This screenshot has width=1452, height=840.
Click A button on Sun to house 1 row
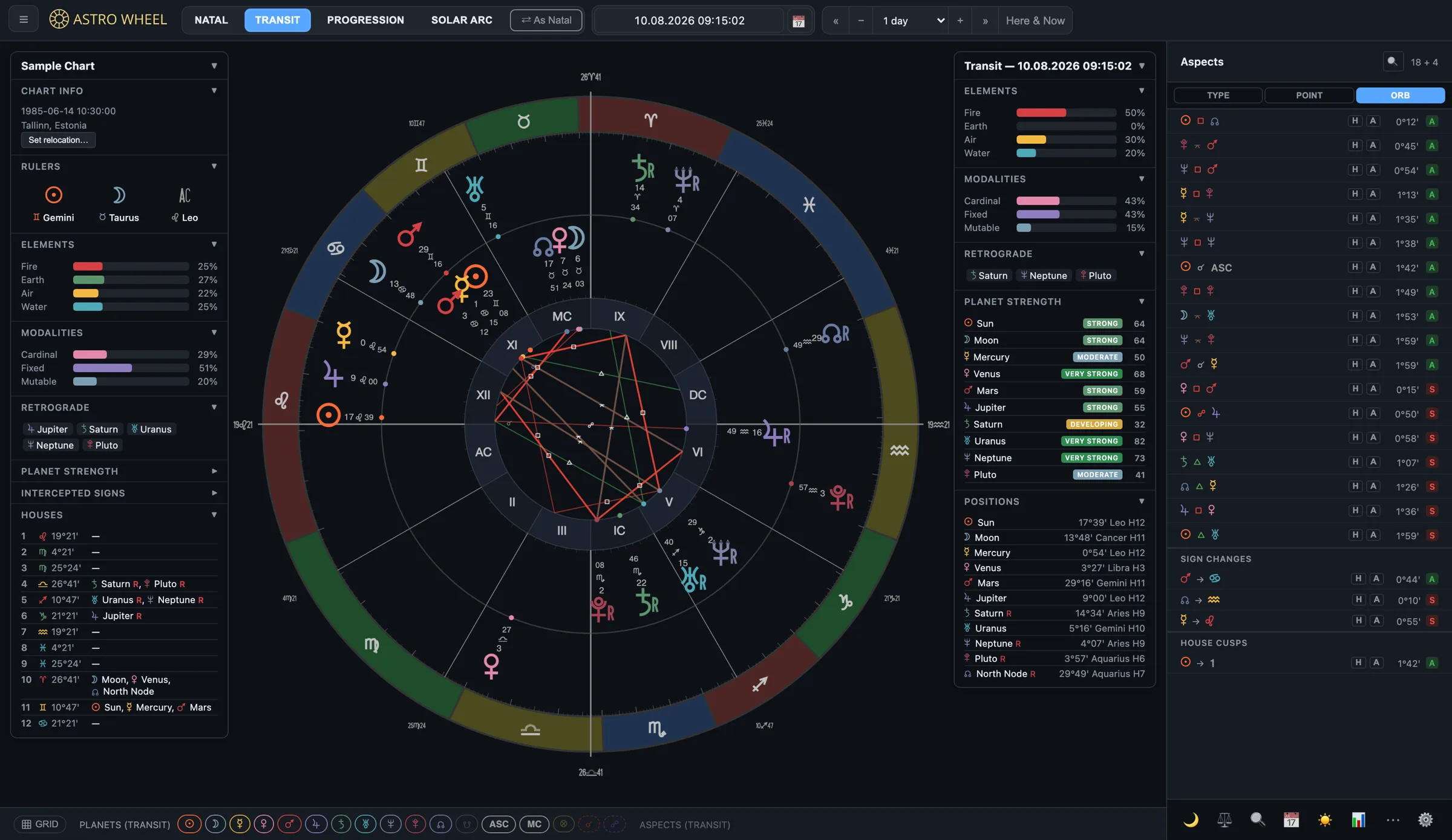[1376, 663]
